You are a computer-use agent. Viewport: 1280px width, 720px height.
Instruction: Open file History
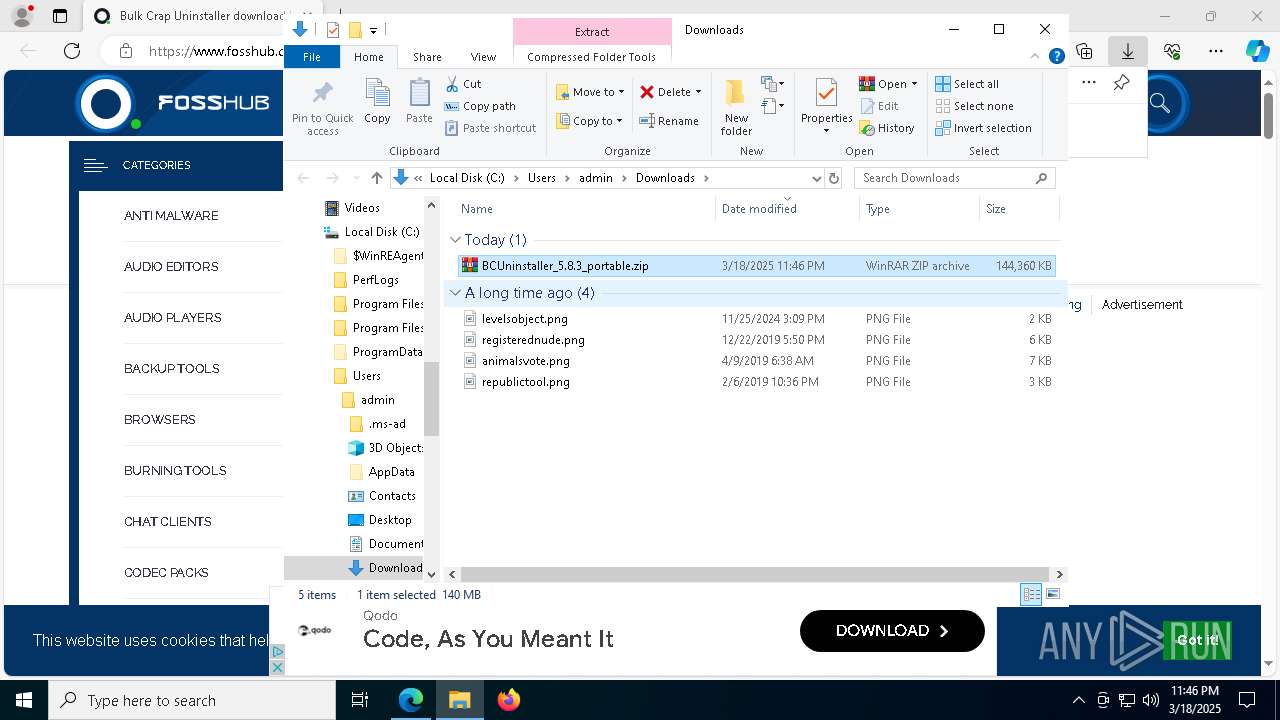click(x=887, y=128)
